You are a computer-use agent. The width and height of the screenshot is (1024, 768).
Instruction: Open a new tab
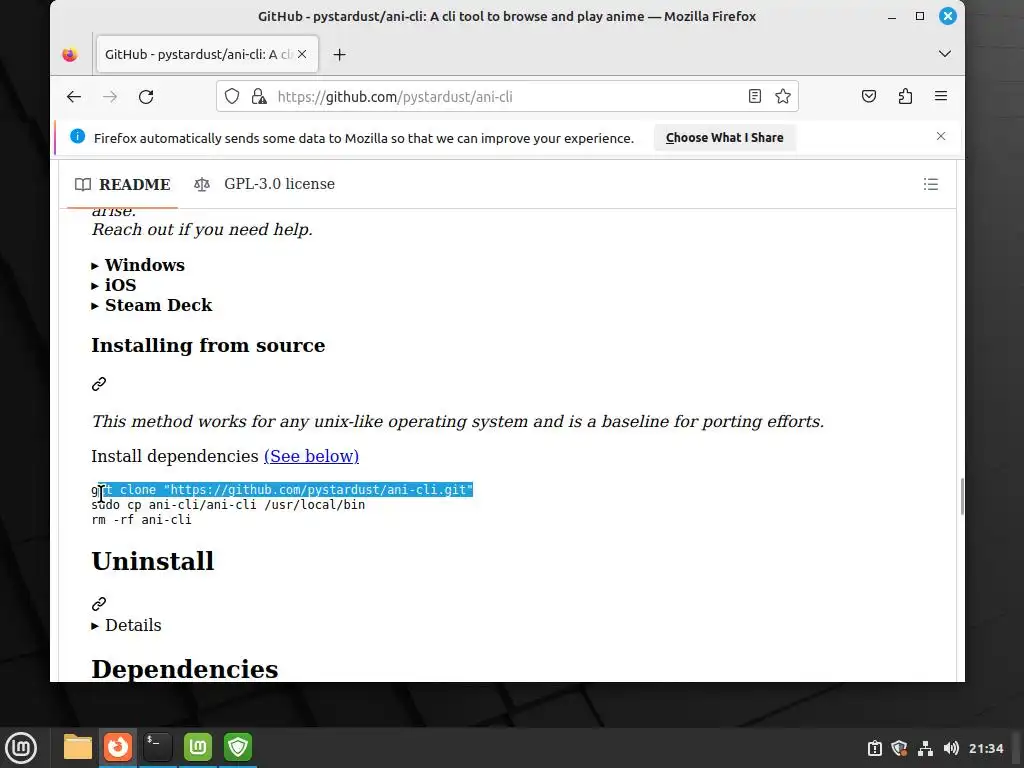[x=340, y=55]
